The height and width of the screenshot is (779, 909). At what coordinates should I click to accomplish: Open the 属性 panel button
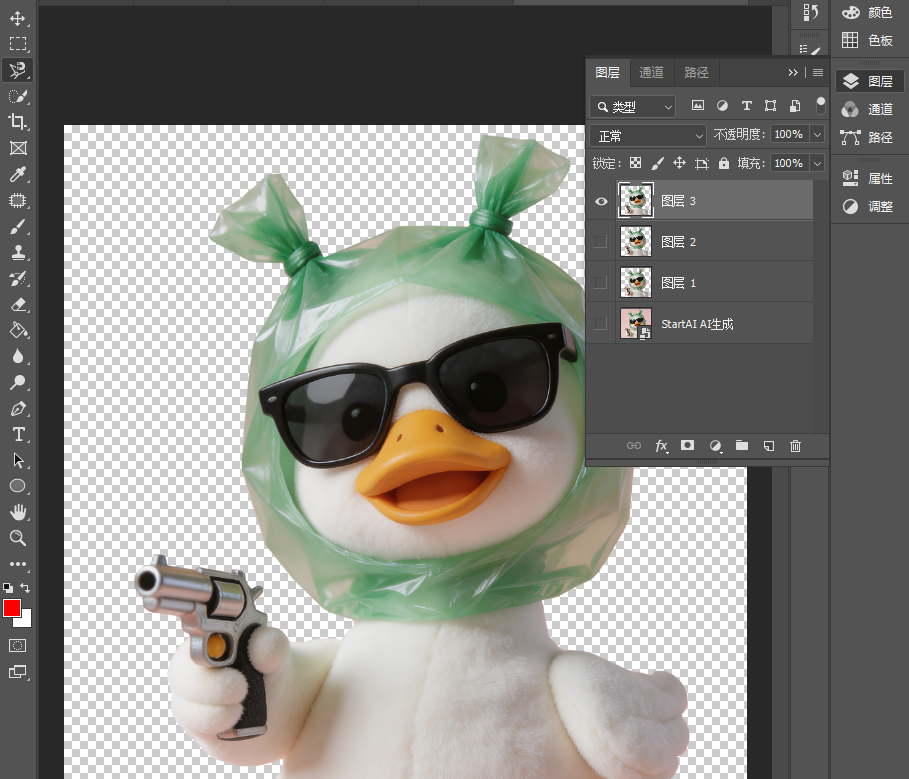point(867,179)
